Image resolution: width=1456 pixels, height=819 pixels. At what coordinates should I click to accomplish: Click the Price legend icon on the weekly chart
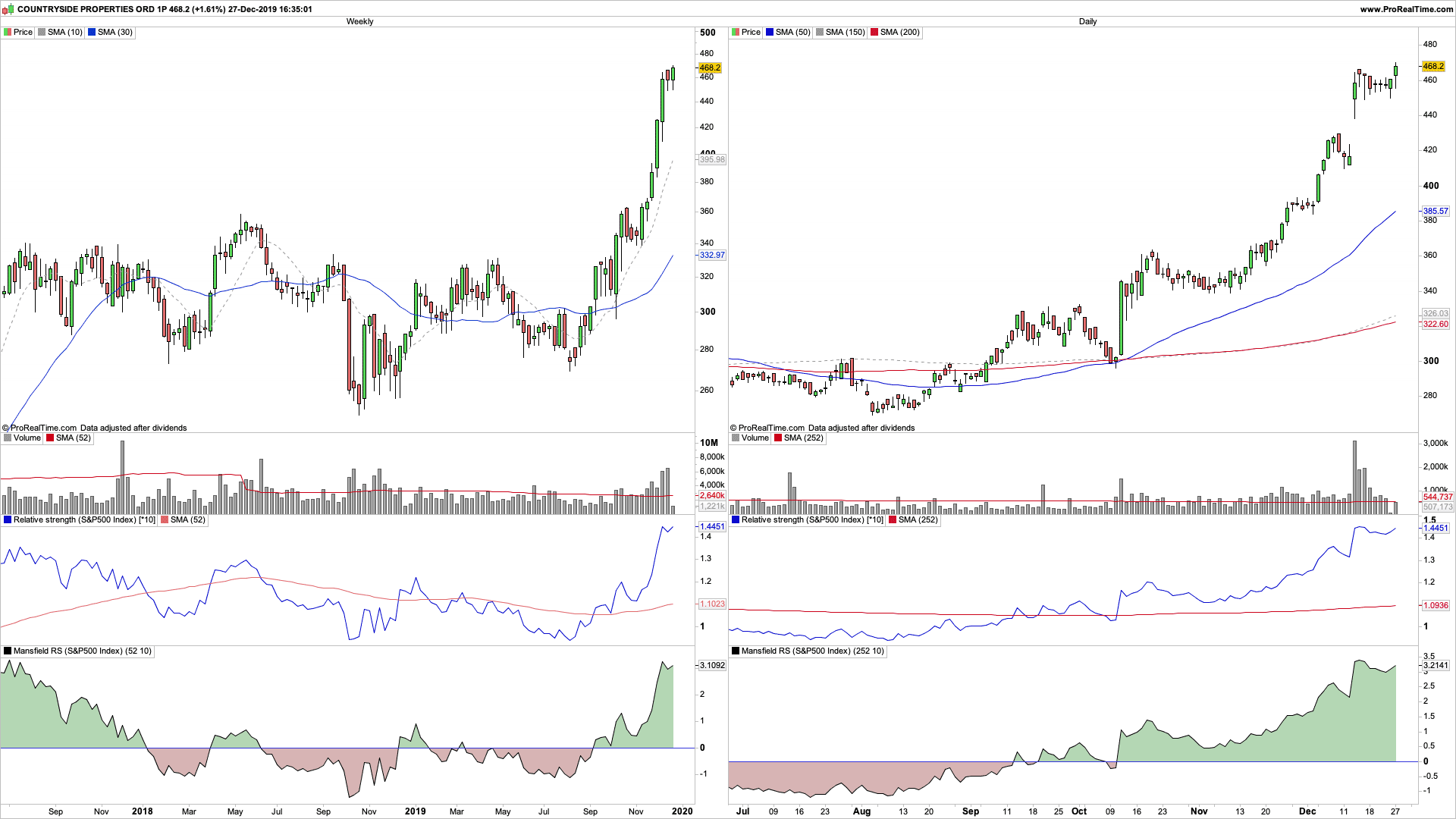tap(8, 33)
